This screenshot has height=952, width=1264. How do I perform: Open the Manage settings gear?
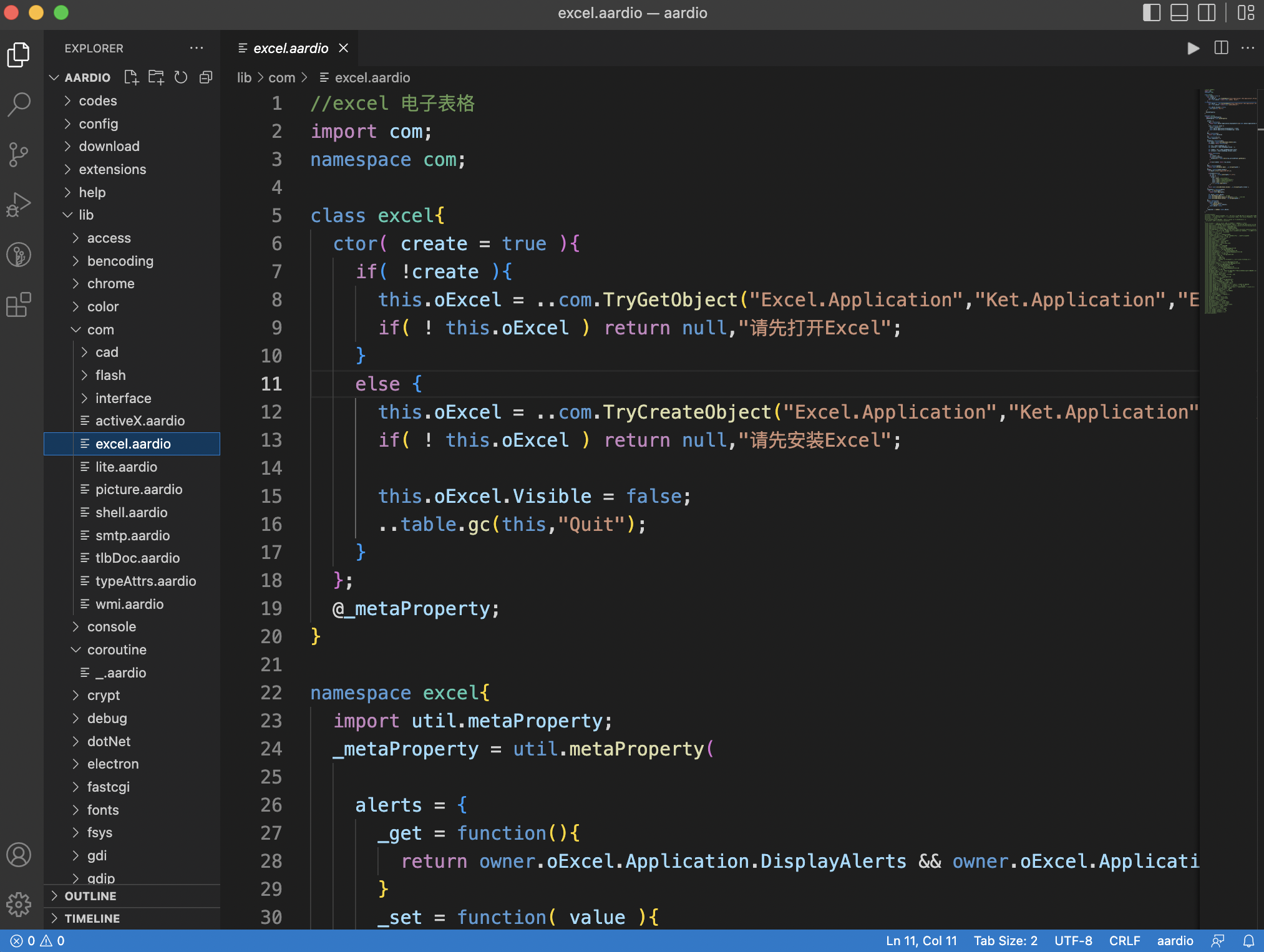[19, 905]
